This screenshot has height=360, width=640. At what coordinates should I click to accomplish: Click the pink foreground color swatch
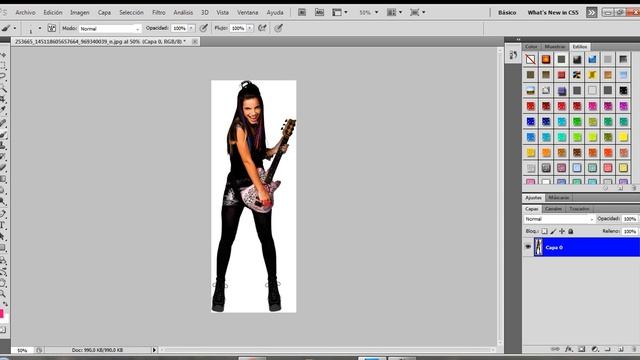[2, 313]
